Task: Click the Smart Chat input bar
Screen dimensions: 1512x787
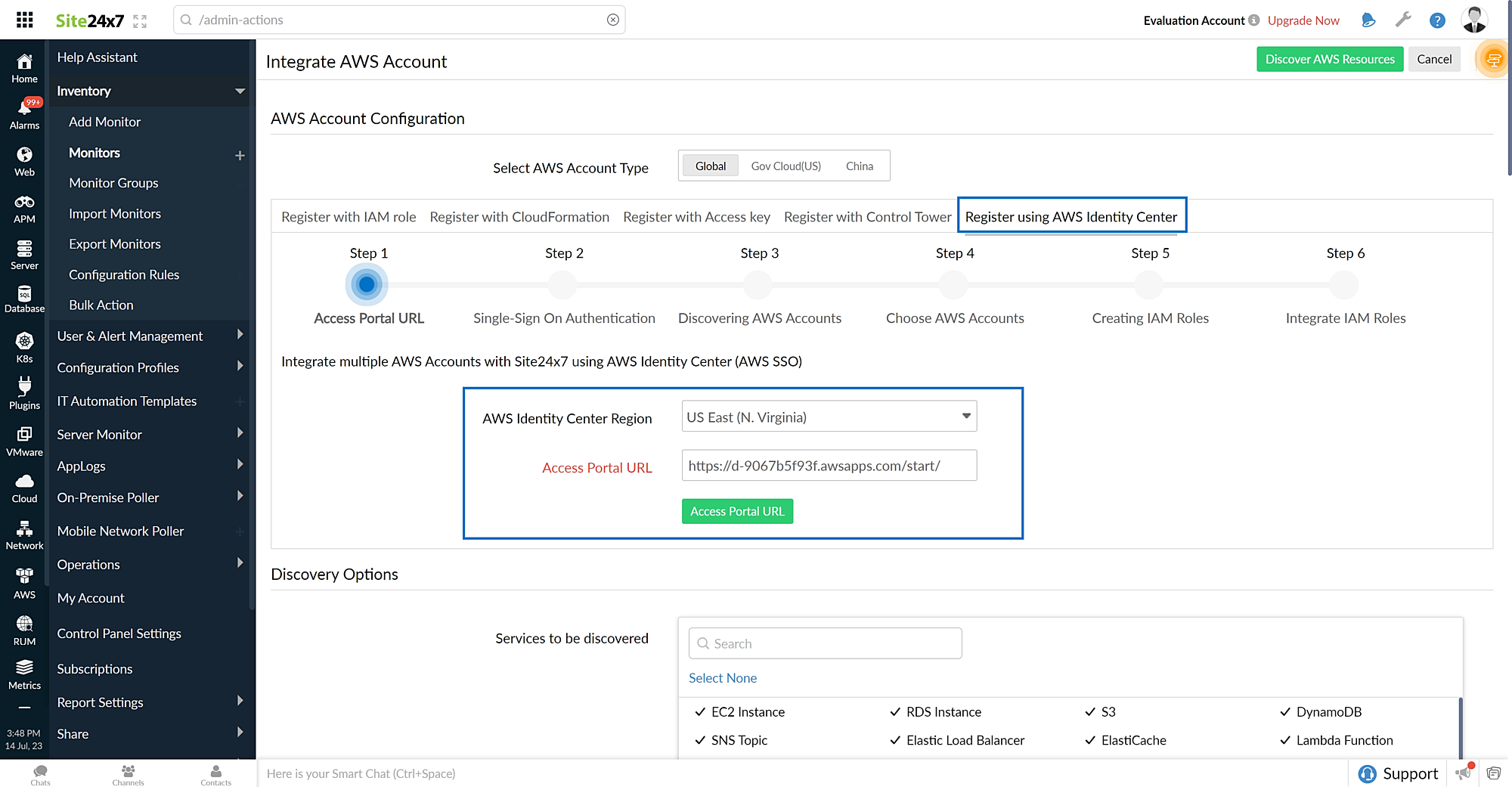Action: pyautogui.click(x=801, y=773)
